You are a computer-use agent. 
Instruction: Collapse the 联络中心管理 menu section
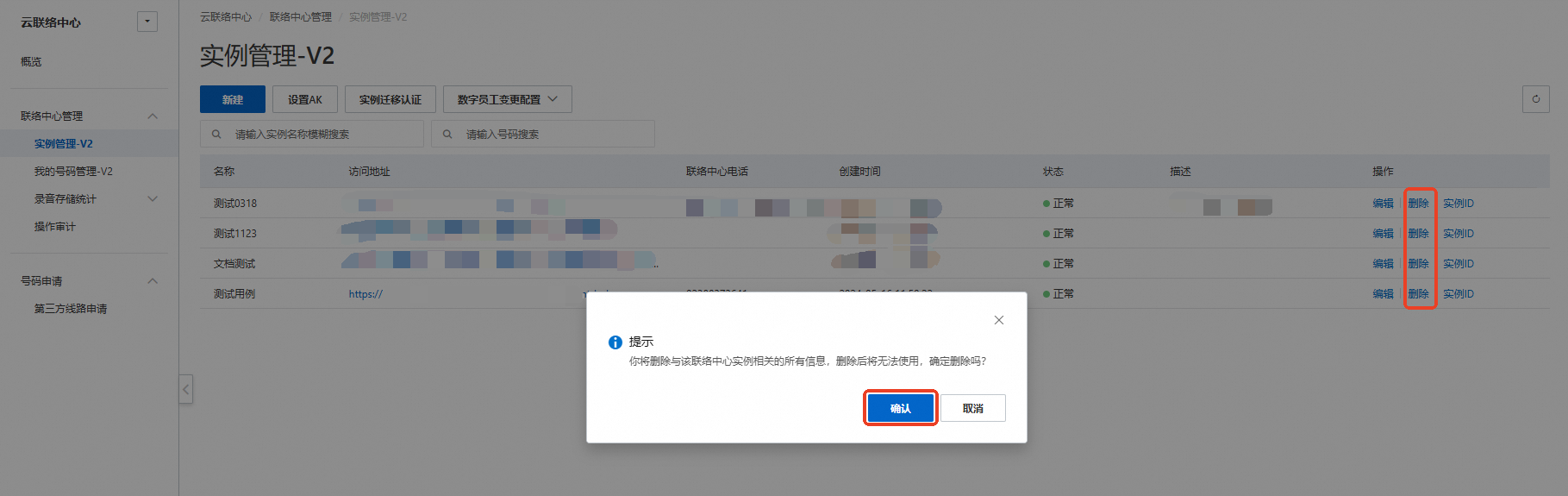point(153,116)
